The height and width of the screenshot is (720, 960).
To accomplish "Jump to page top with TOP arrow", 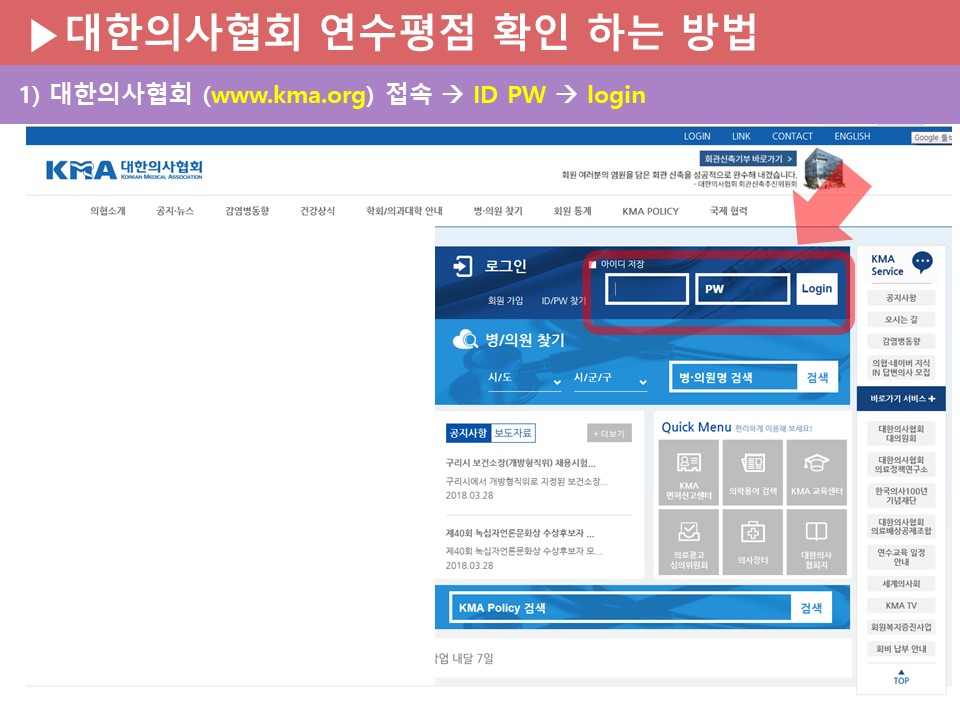I will point(901,676).
